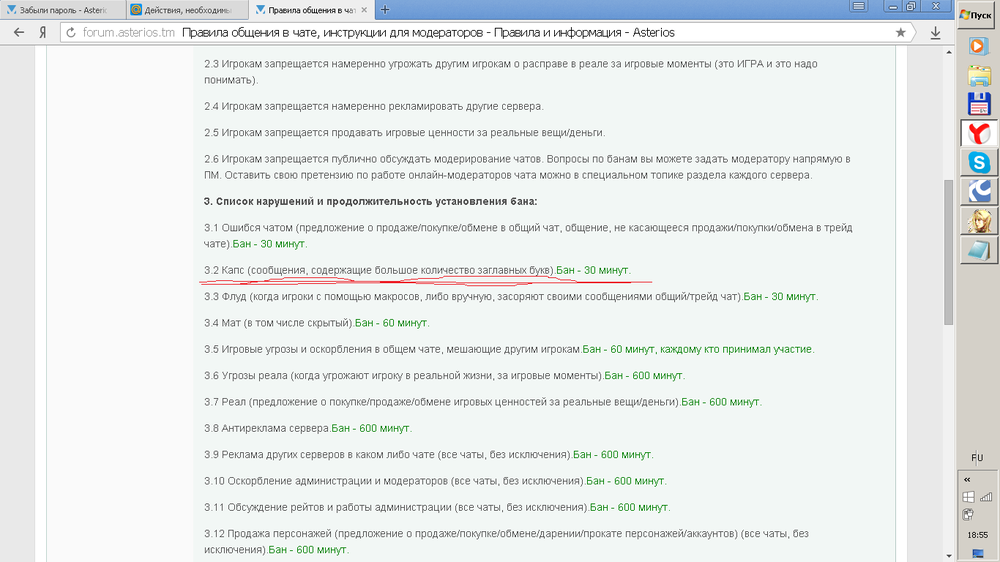Open the network signal tray icon
Viewport: 1000px width, 562px height.
[x=985, y=496]
